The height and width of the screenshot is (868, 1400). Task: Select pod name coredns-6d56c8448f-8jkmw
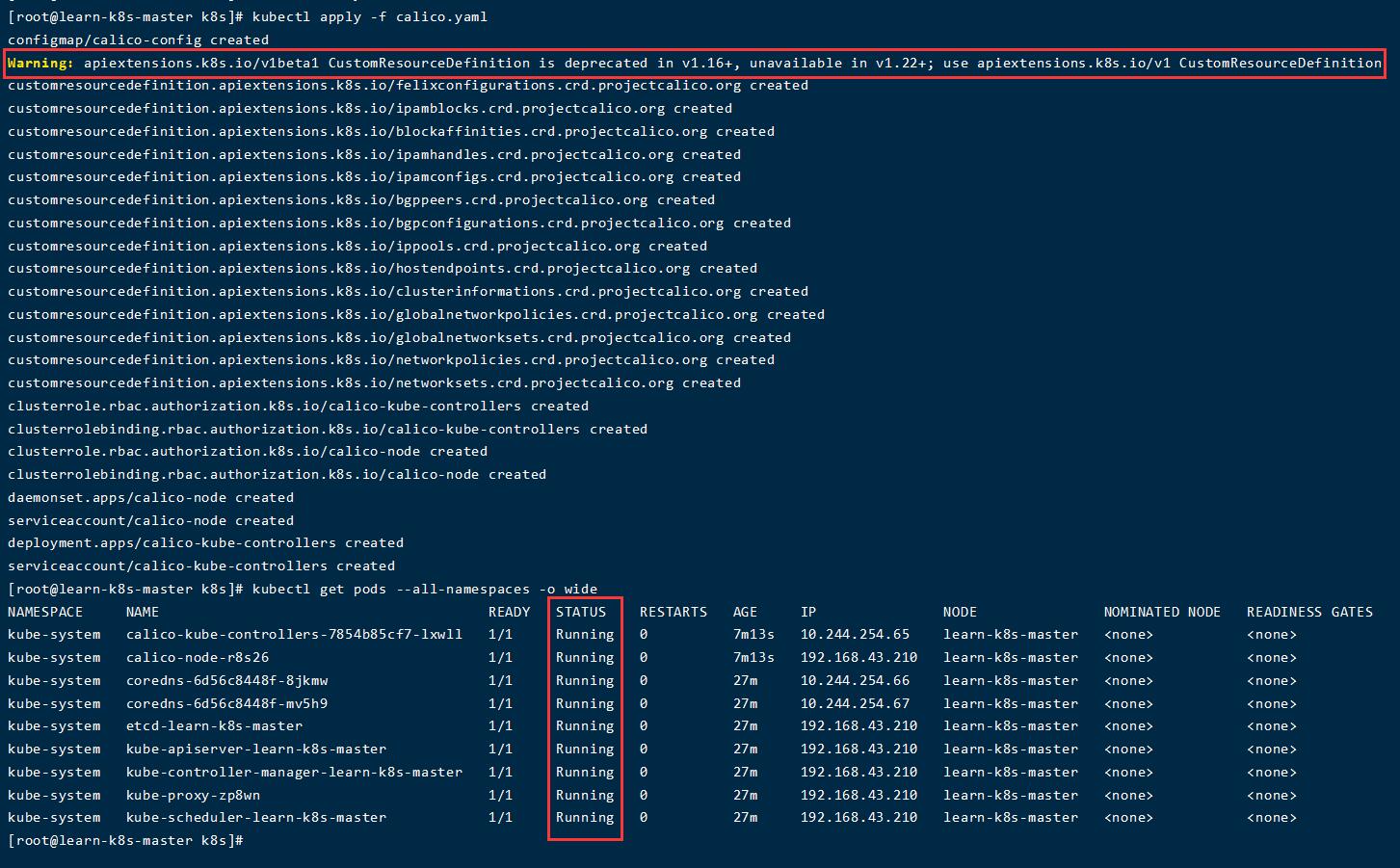tap(227, 681)
